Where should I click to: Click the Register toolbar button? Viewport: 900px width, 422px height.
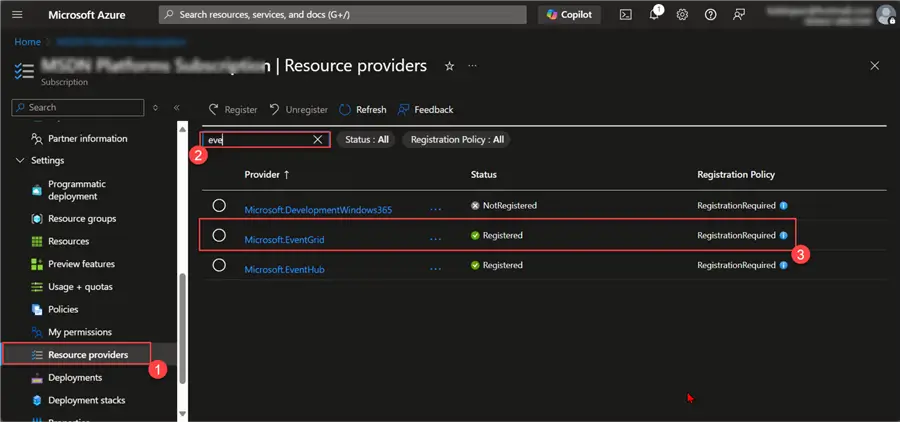click(232, 110)
